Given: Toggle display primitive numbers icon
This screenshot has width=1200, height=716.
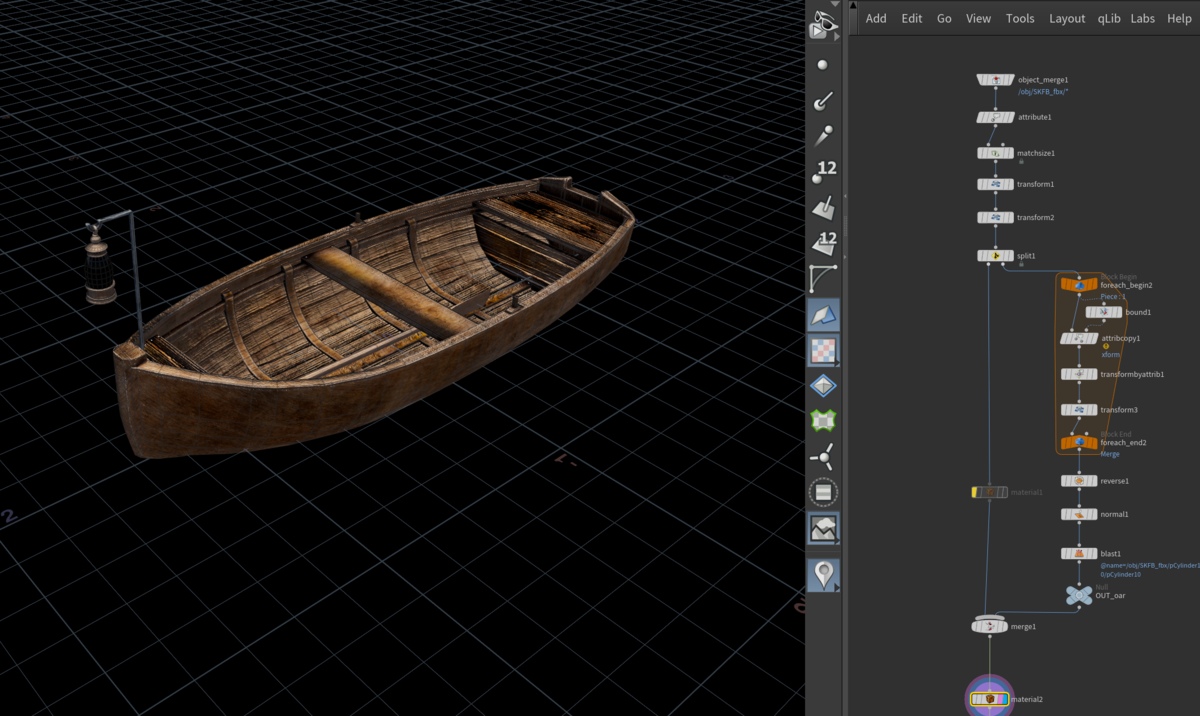Looking at the screenshot, I should pyautogui.click(x=823, y=244).
